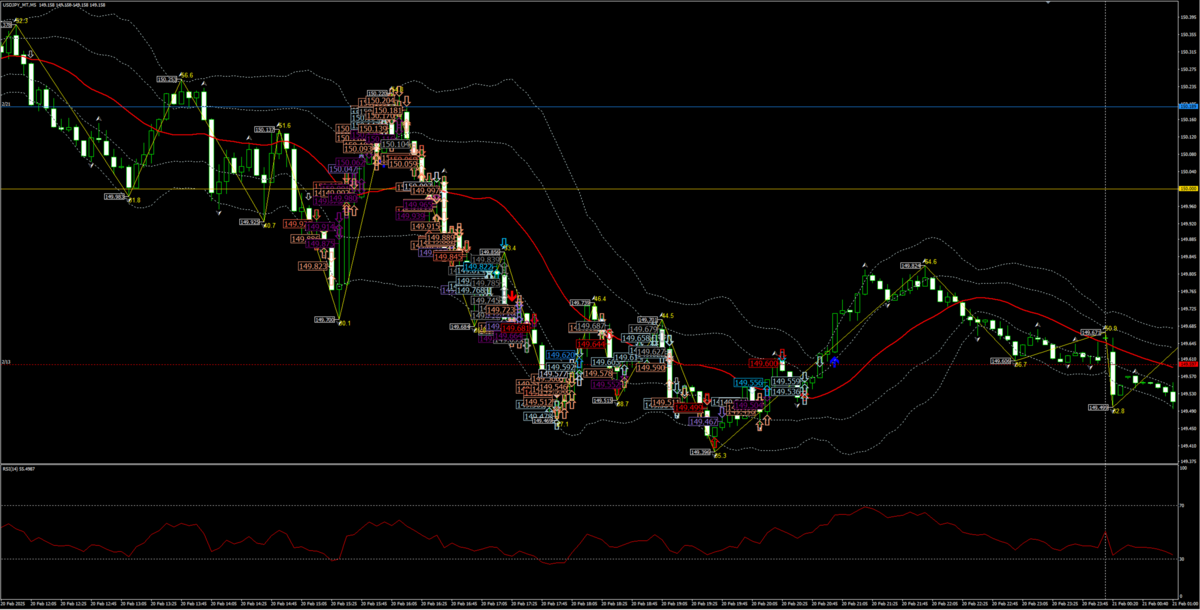Click the zigzag value 51.6
This screenshot has width=1200, height=610.
285,125
